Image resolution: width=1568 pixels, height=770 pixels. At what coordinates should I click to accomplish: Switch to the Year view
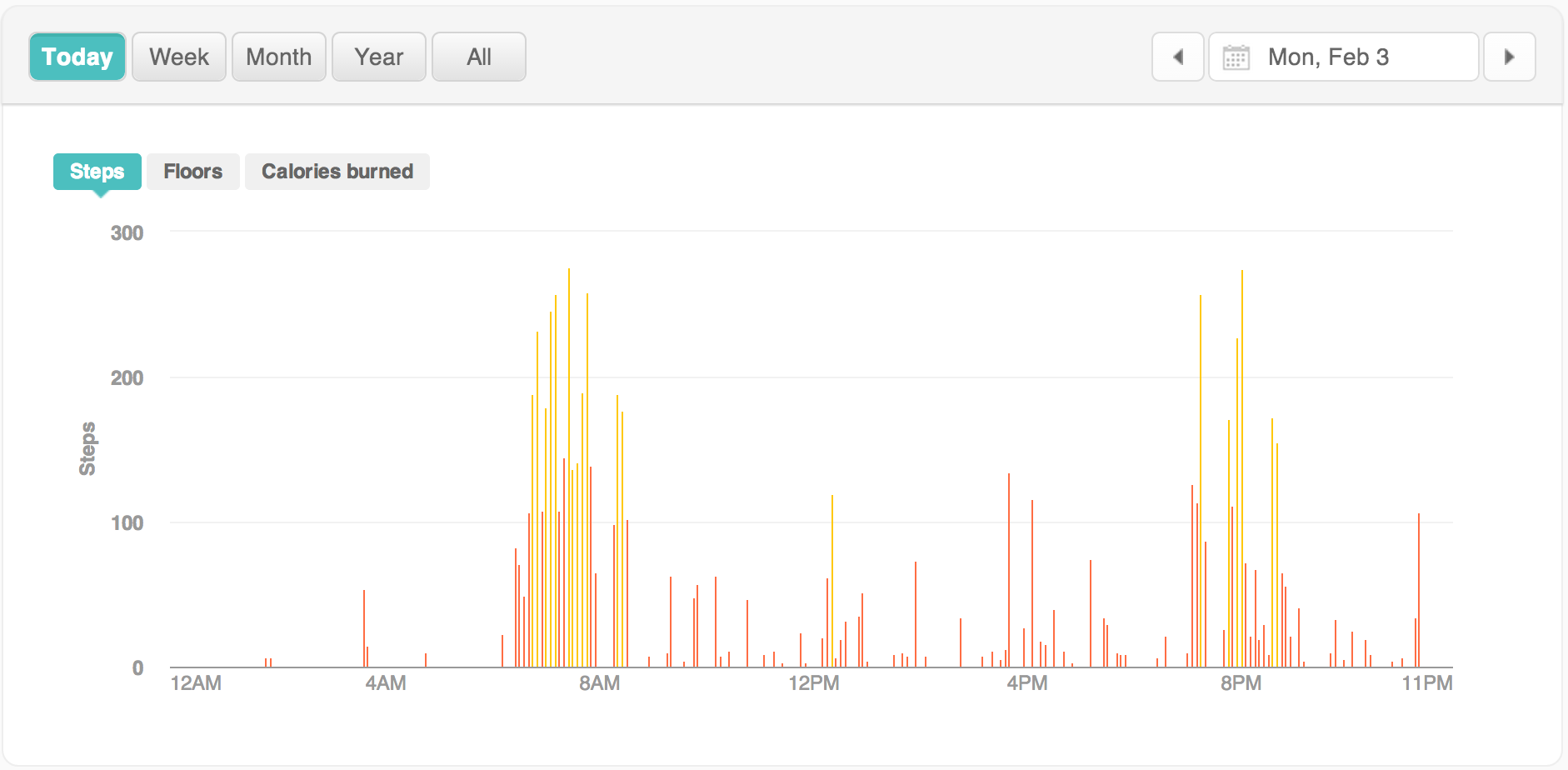coord(379,57)
